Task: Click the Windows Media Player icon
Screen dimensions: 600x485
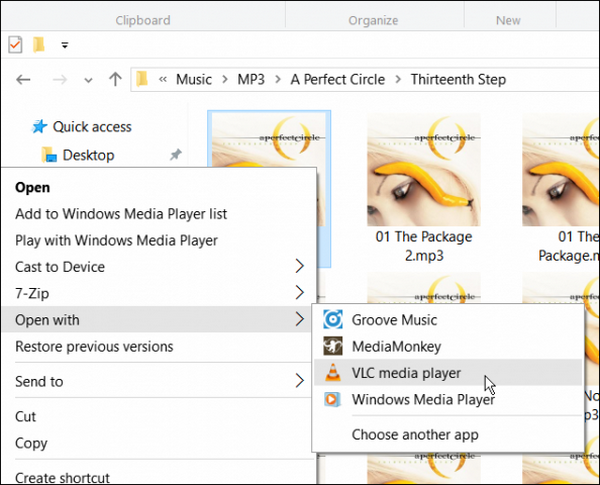Action: 332,400
